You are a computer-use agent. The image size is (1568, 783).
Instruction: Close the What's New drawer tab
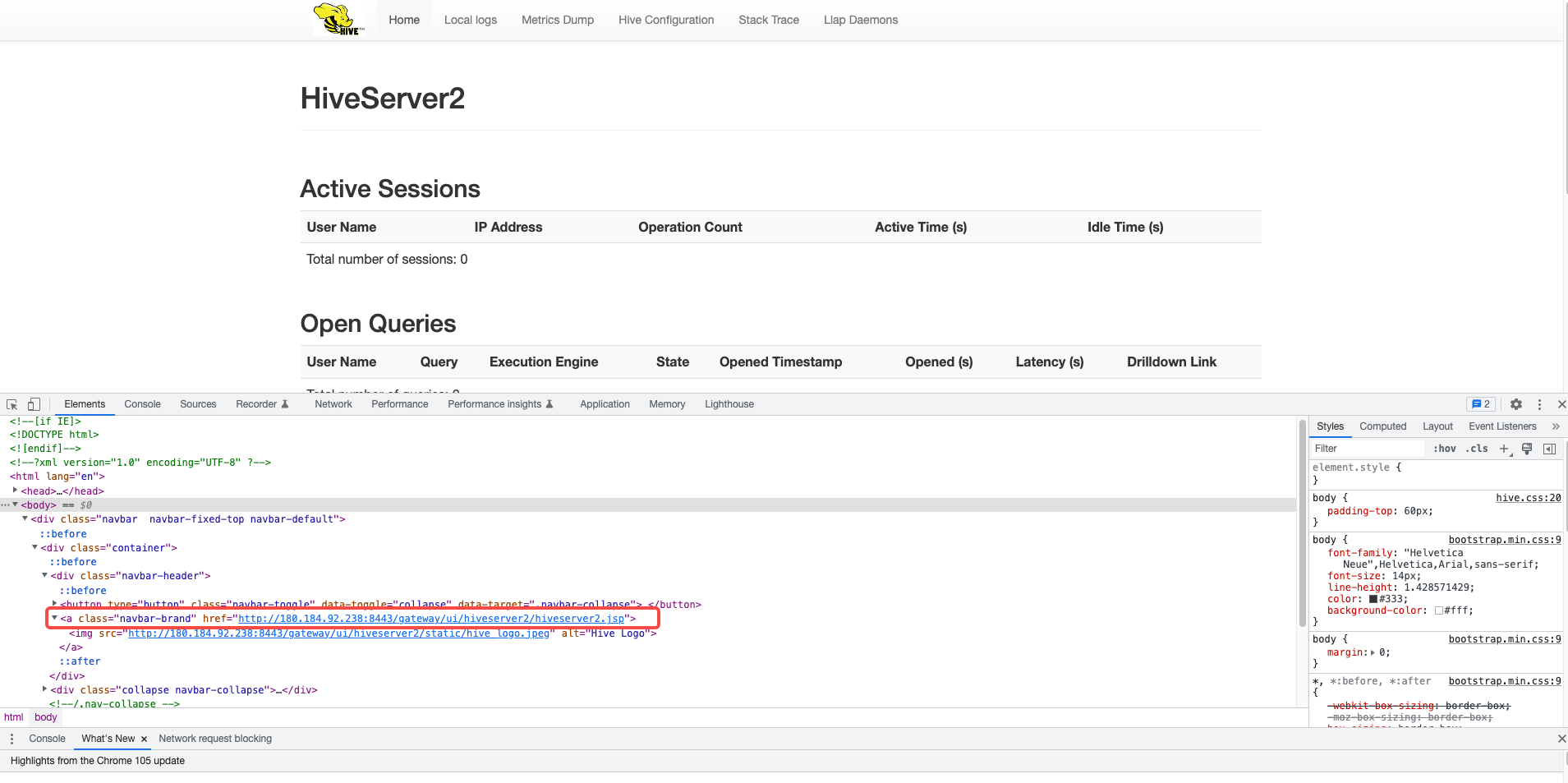tap(145, 739)
